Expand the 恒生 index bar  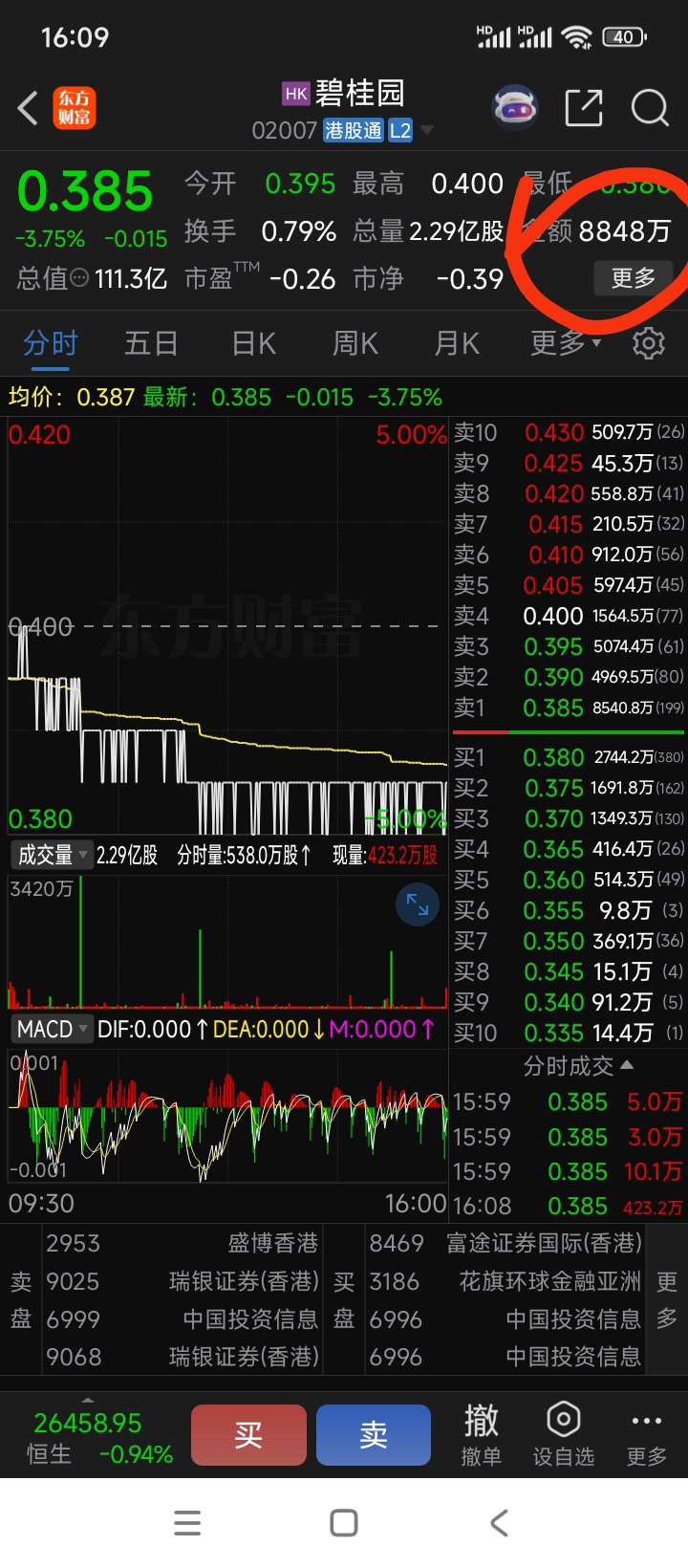(88, 1400)
